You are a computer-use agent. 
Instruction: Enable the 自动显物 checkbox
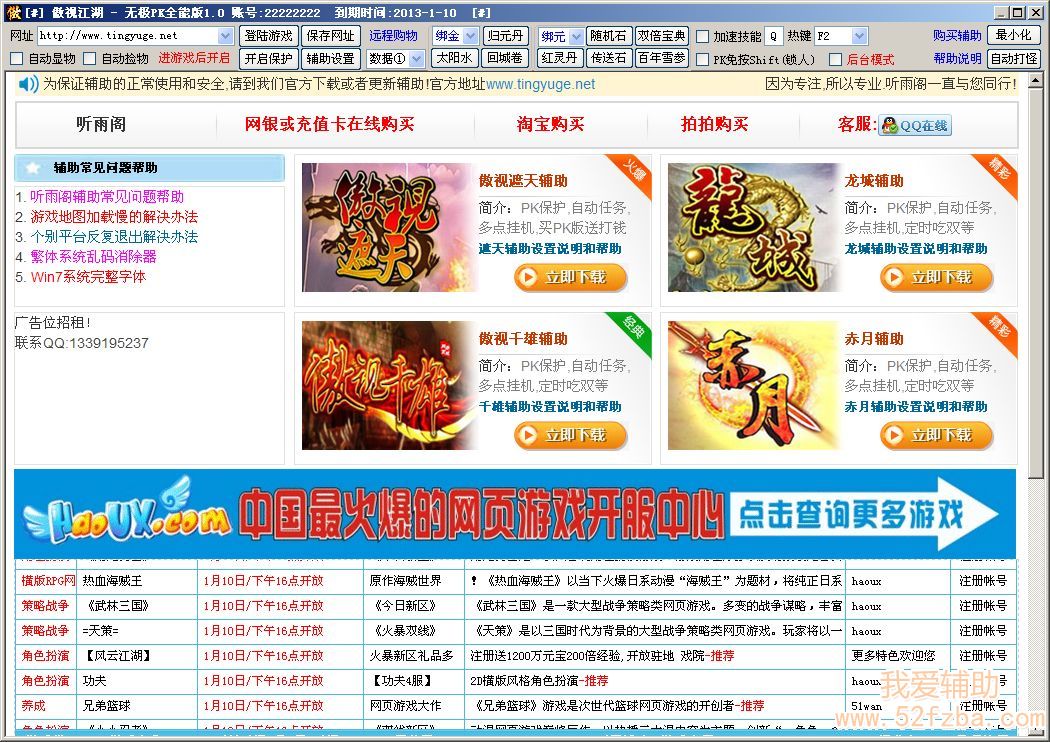tap(17, 59)
